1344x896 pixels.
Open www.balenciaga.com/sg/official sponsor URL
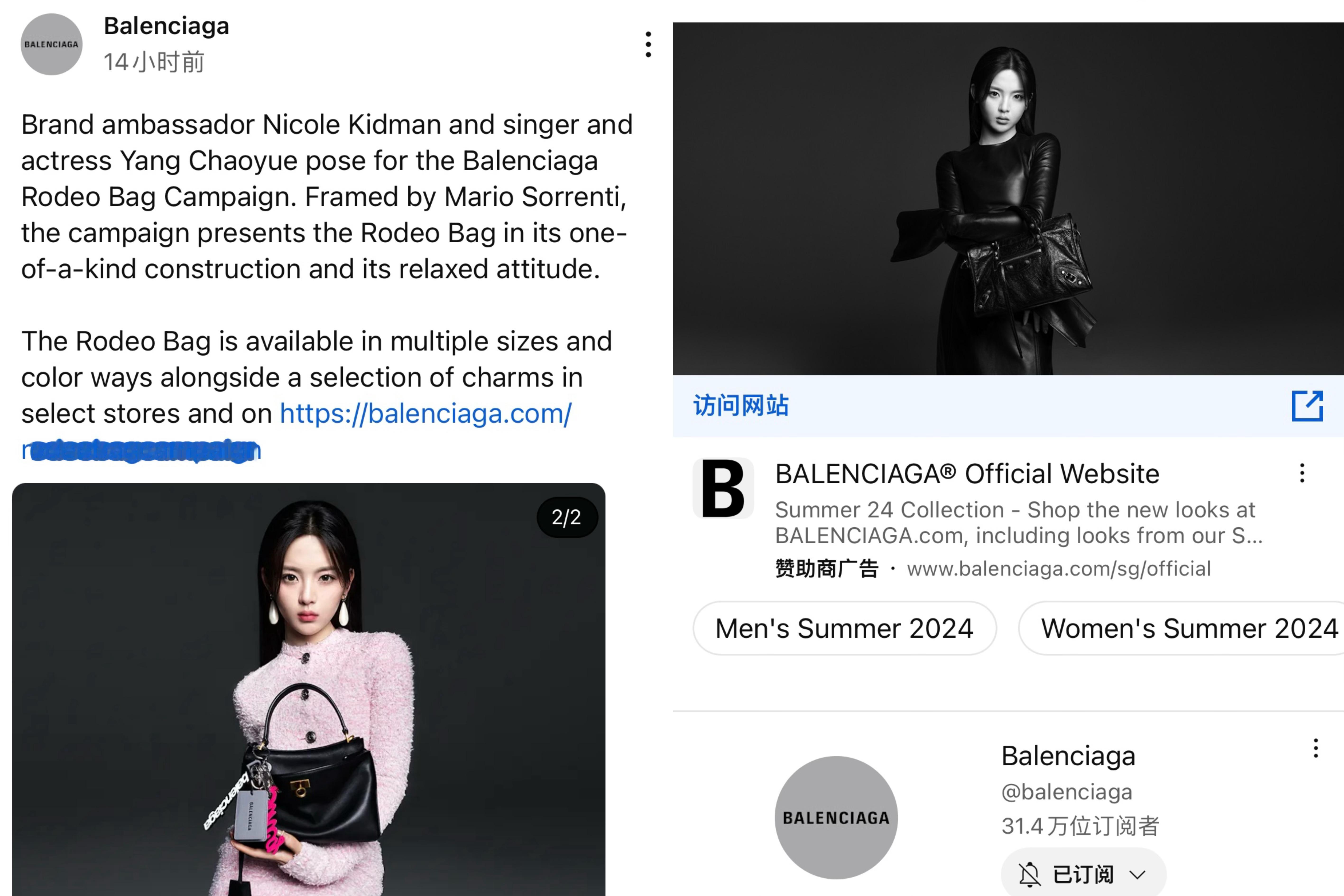click(1058, 568)
